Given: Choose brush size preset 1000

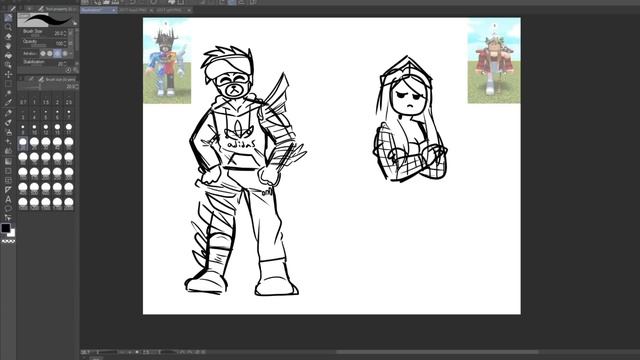Looking at the screenshot, I should click(23, 203).
